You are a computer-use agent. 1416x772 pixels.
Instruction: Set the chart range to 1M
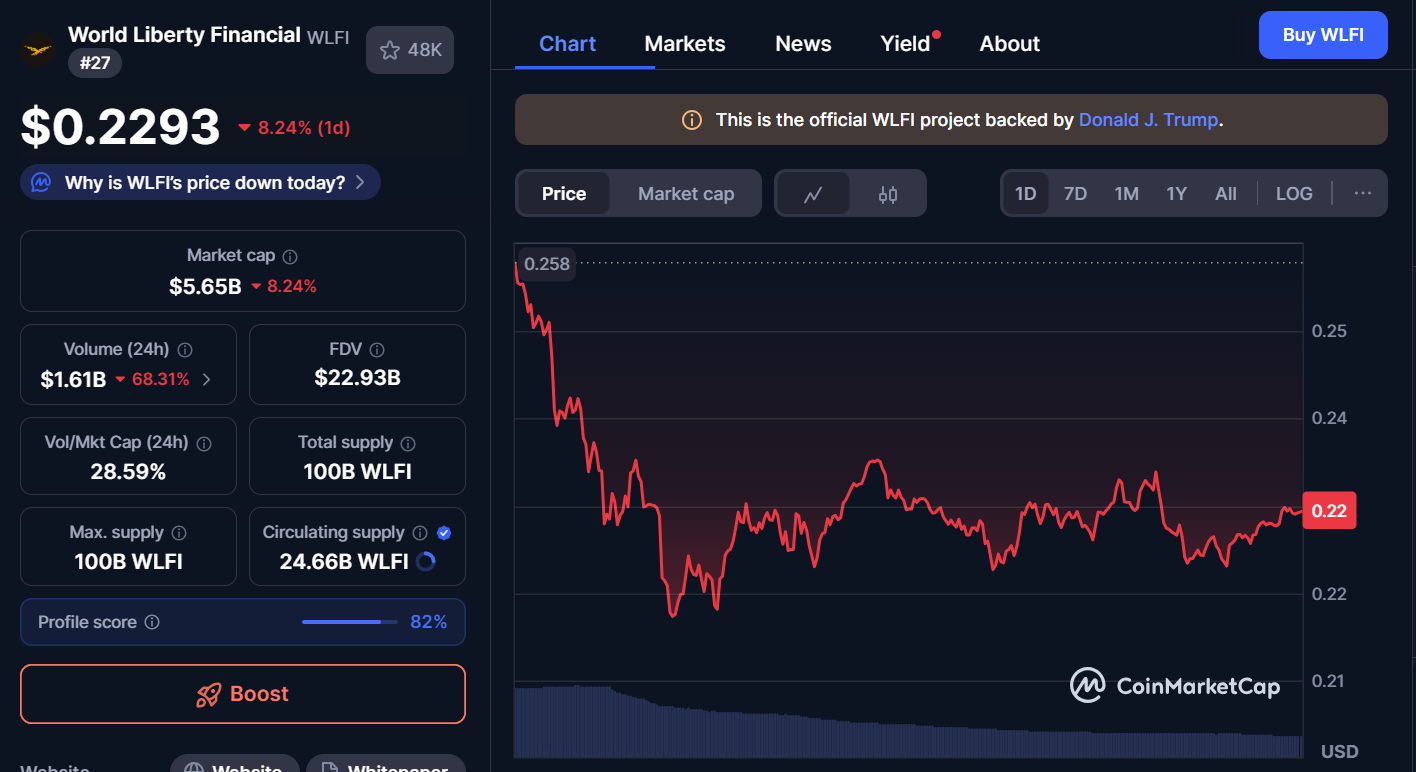click(1127, 194)
